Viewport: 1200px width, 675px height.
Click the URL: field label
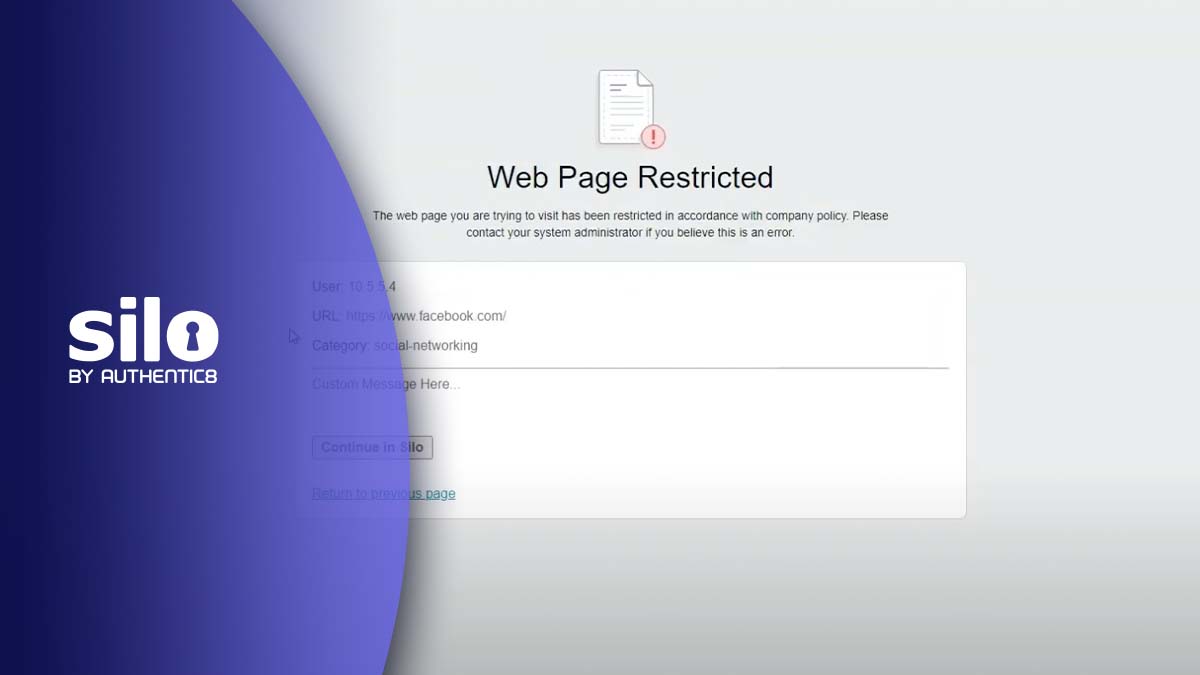pos(327,316)
